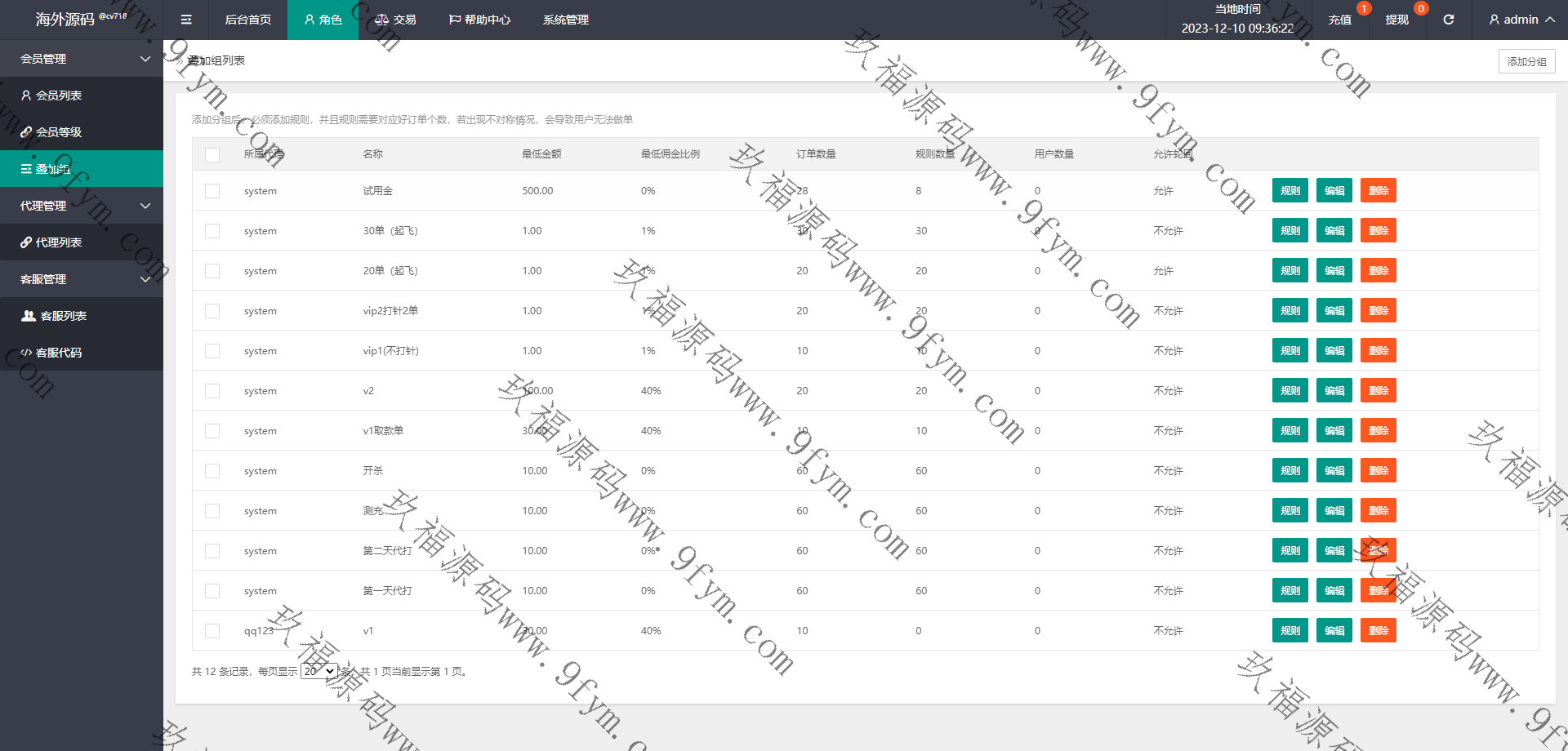Click the user icon beside 会员列表
This screenshot has width=1568, height=751.
[x=26, y=96]
